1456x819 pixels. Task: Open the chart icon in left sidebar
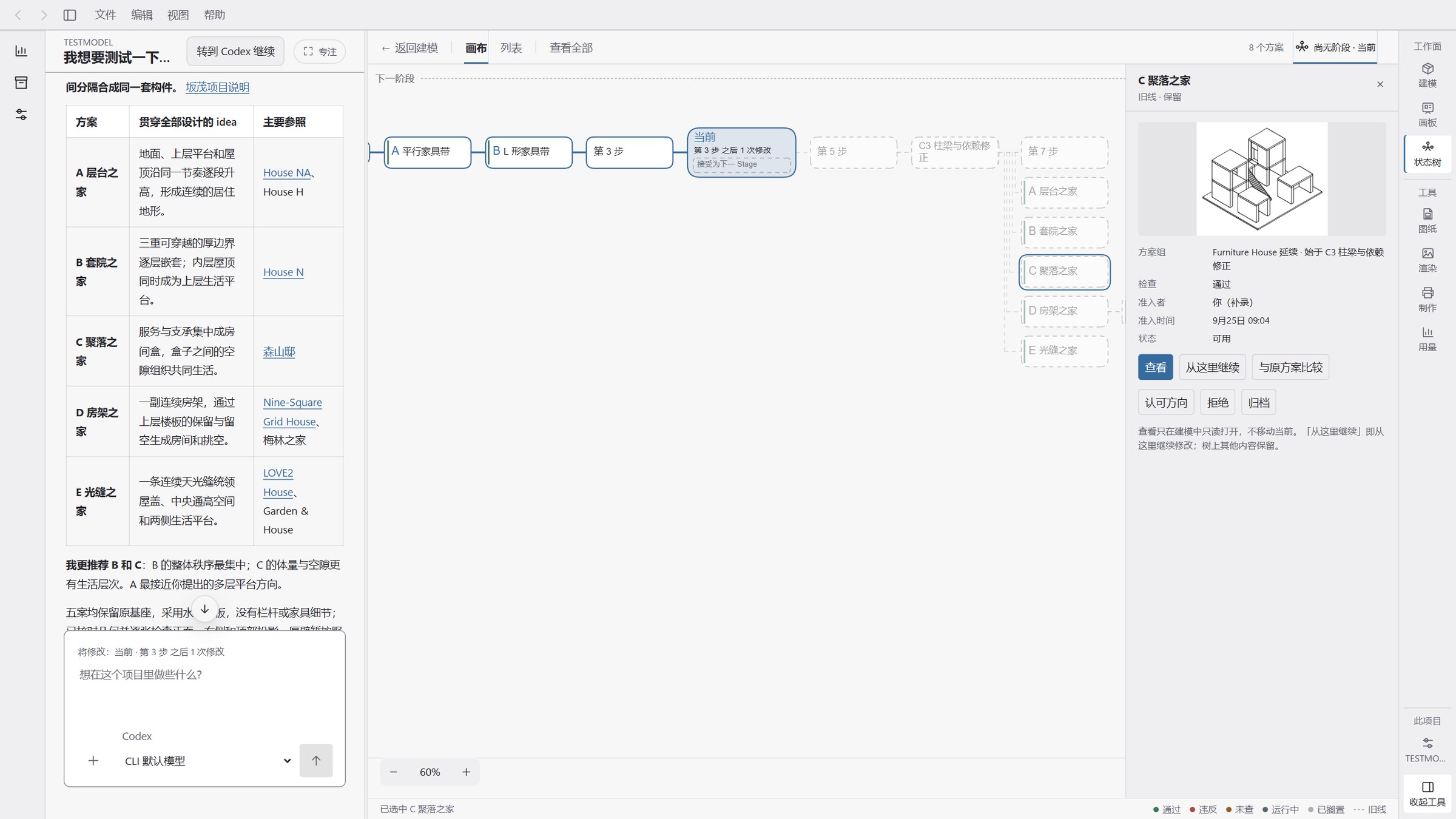[21, 51]
